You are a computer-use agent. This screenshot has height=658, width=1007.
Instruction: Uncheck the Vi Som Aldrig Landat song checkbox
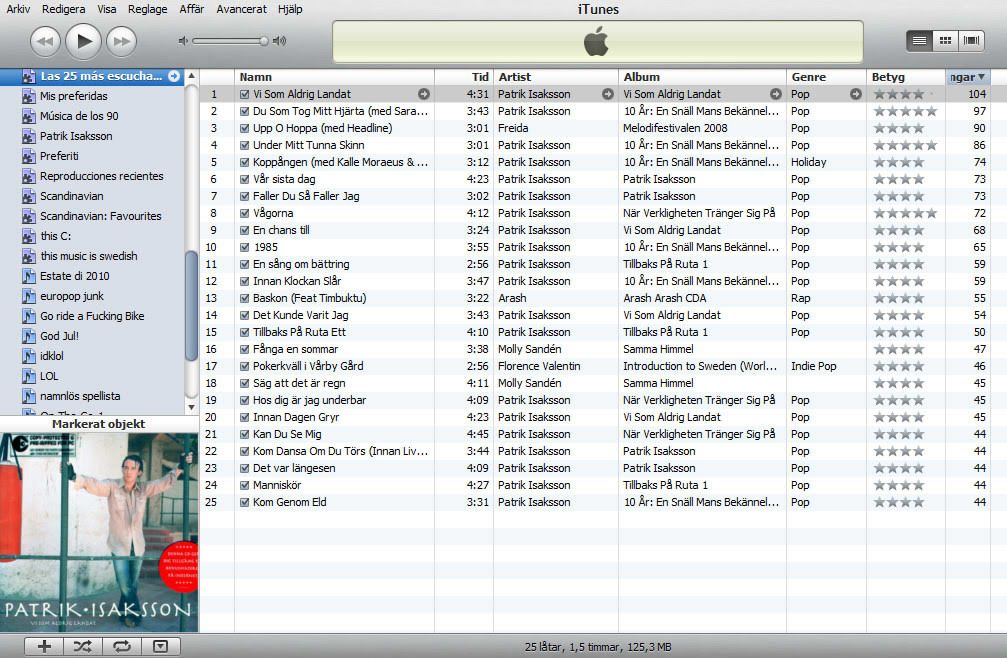tap(244, 94)
